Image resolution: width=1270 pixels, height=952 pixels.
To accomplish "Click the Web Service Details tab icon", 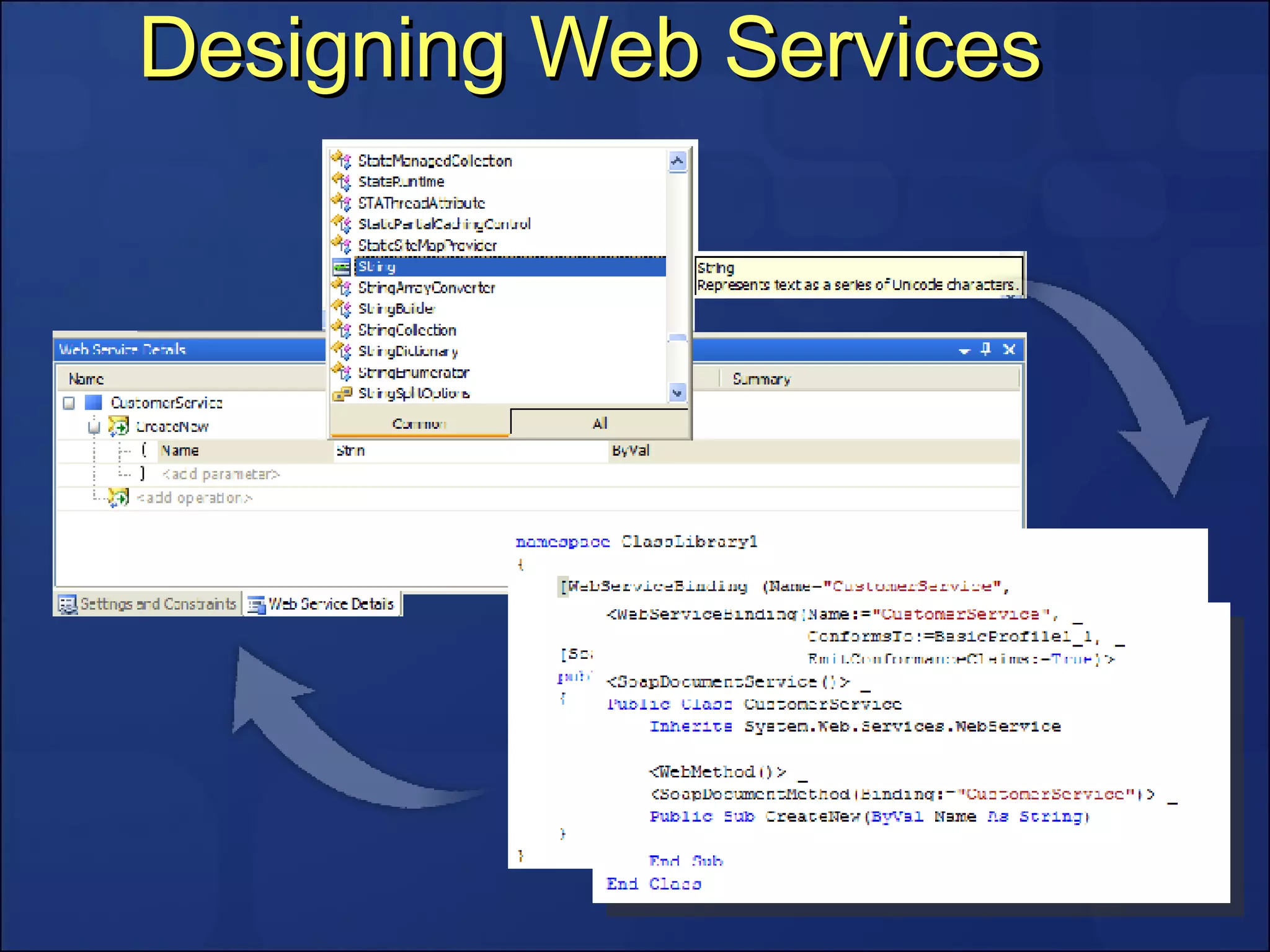I will click(x=256, y=604).
